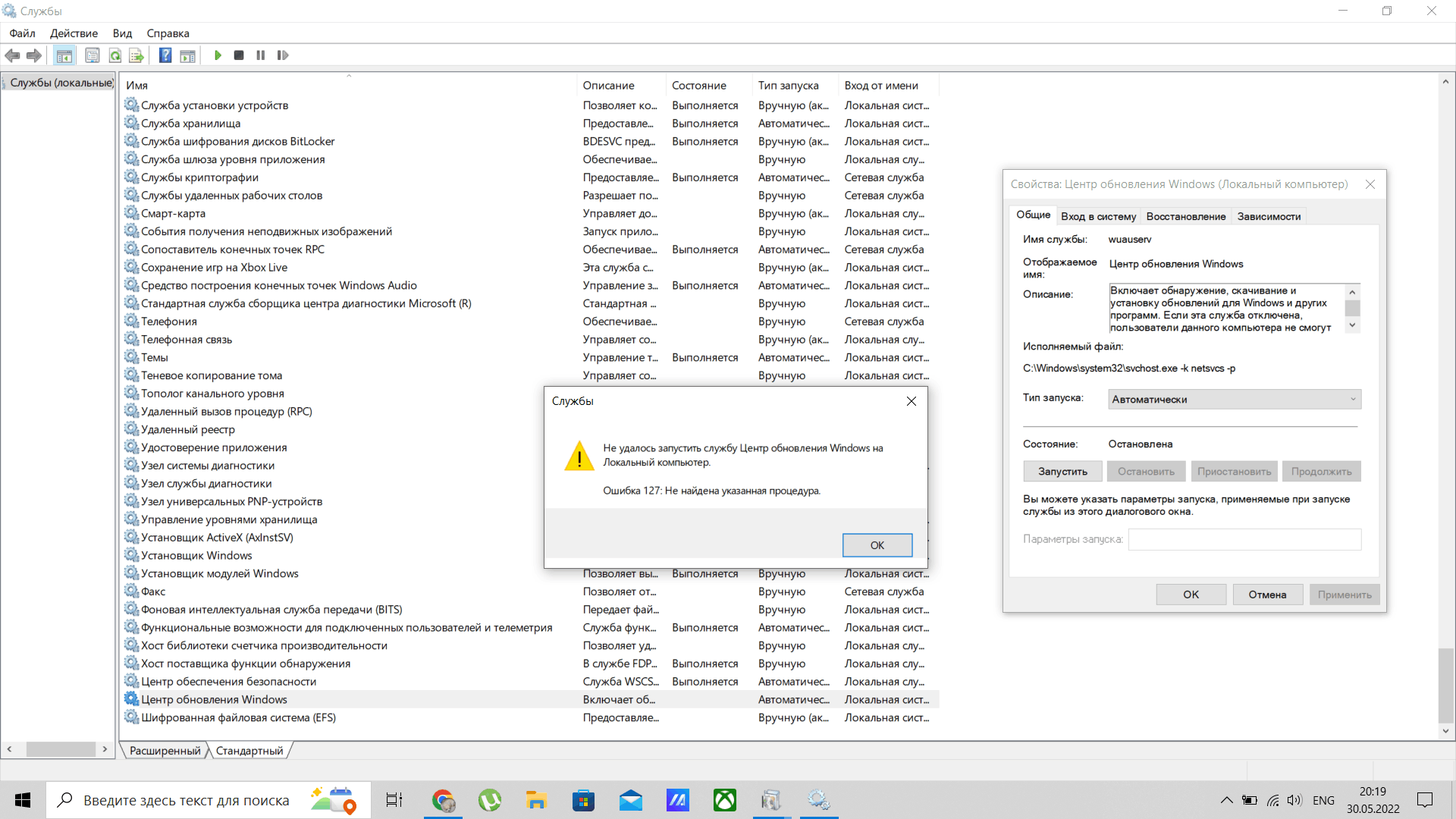Select Шифрованная файловая система (EFS) row
1456x819 pixels.
click(531, 717)
